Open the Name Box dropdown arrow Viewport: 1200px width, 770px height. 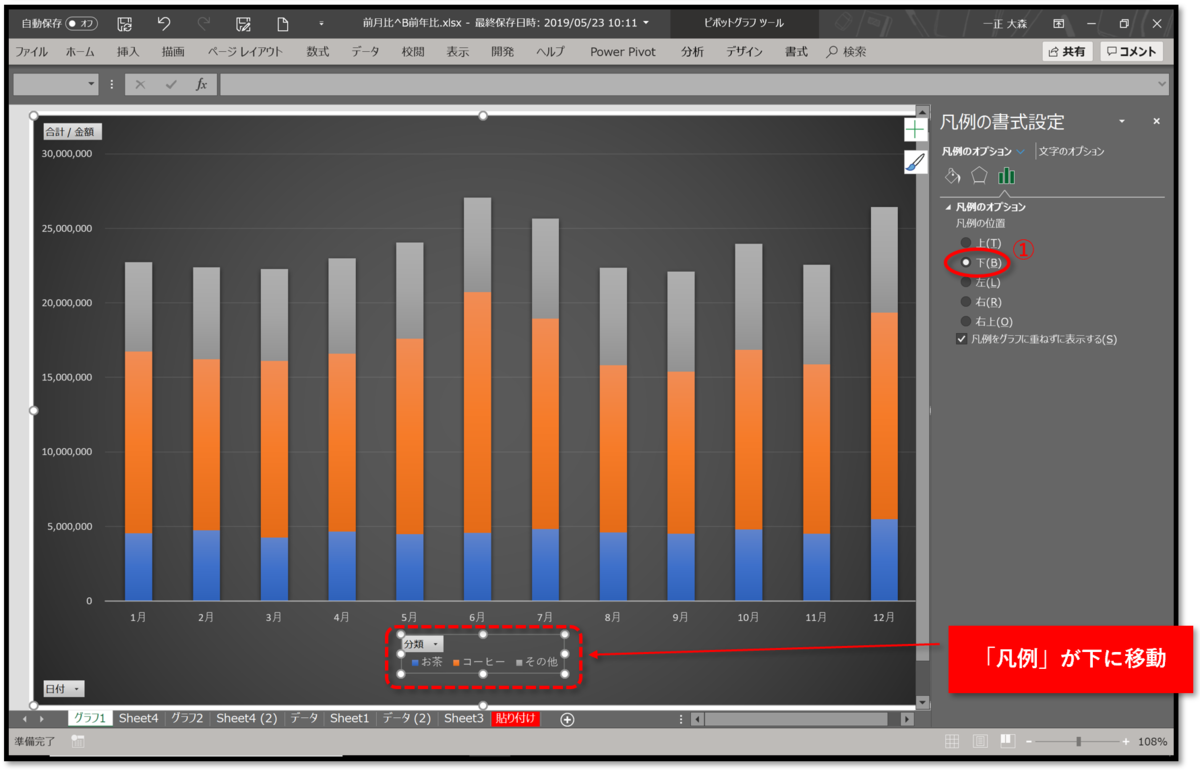tap(92, 85)
